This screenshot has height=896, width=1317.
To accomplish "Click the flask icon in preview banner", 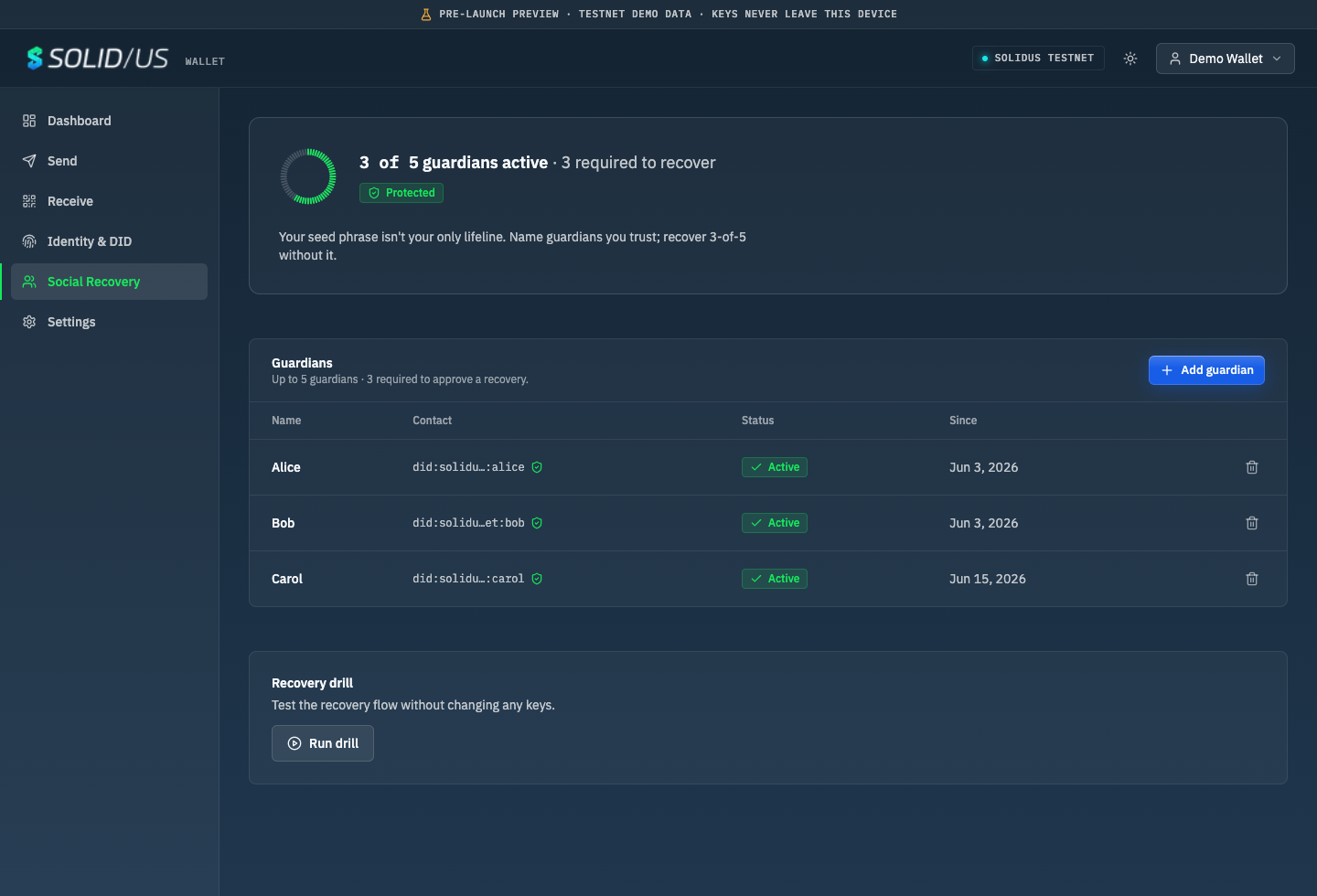I will 426,15.
